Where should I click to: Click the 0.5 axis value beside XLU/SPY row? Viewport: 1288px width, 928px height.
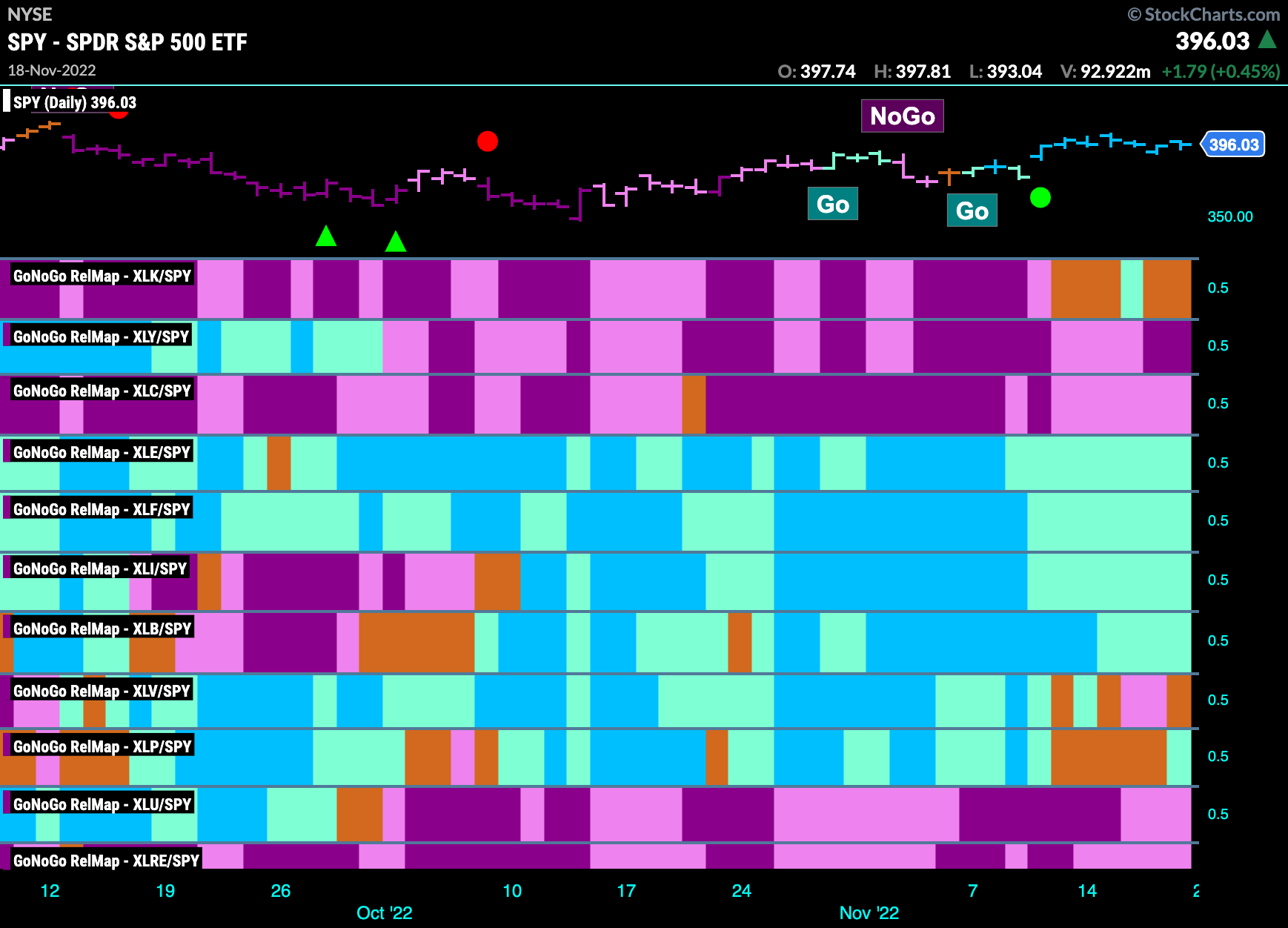point(1218,814)
